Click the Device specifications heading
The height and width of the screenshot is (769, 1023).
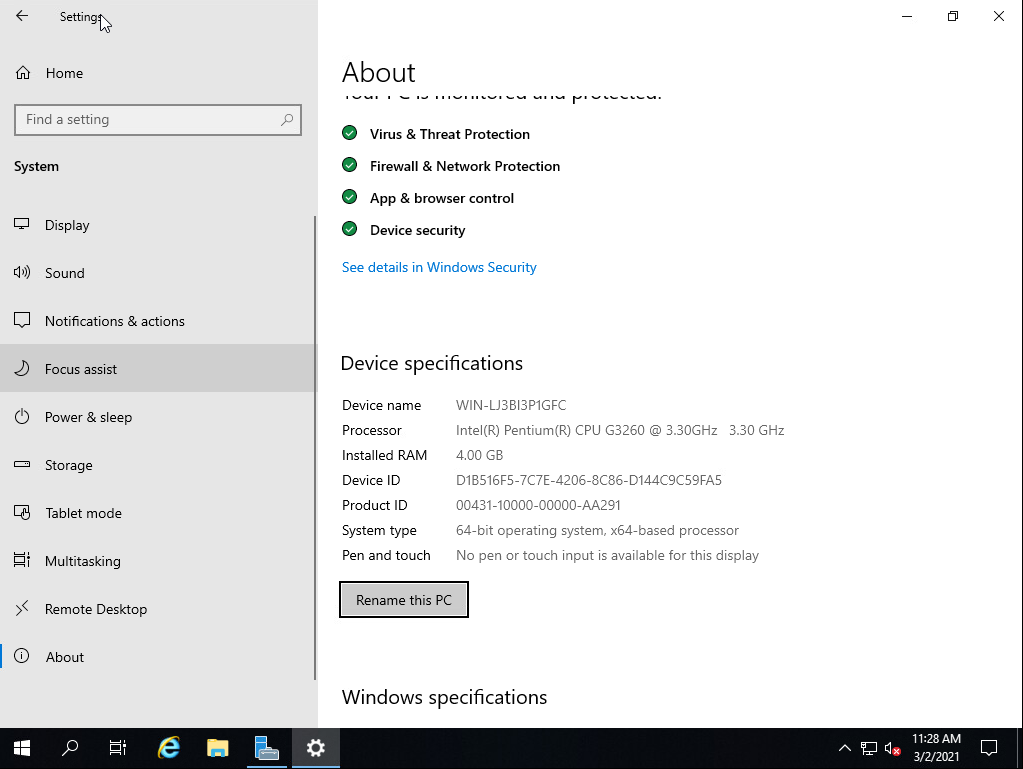(x=432, y=363)
